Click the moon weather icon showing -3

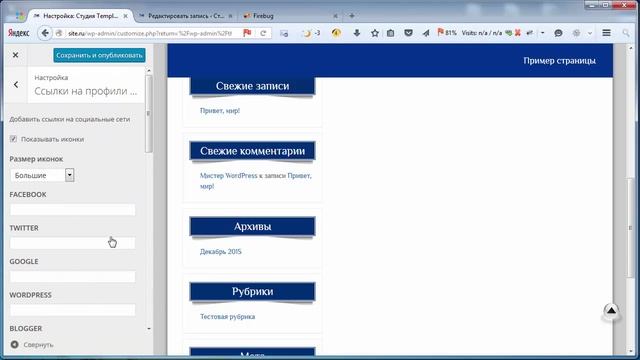point(311,33)
